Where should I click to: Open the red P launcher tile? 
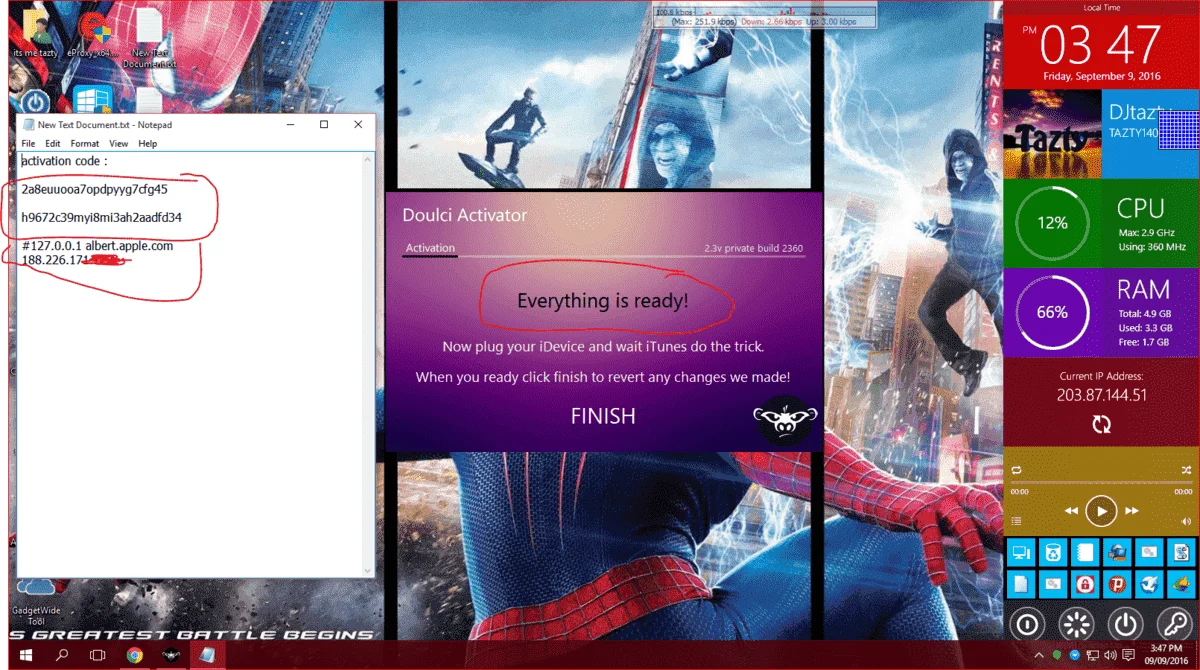1117,584
